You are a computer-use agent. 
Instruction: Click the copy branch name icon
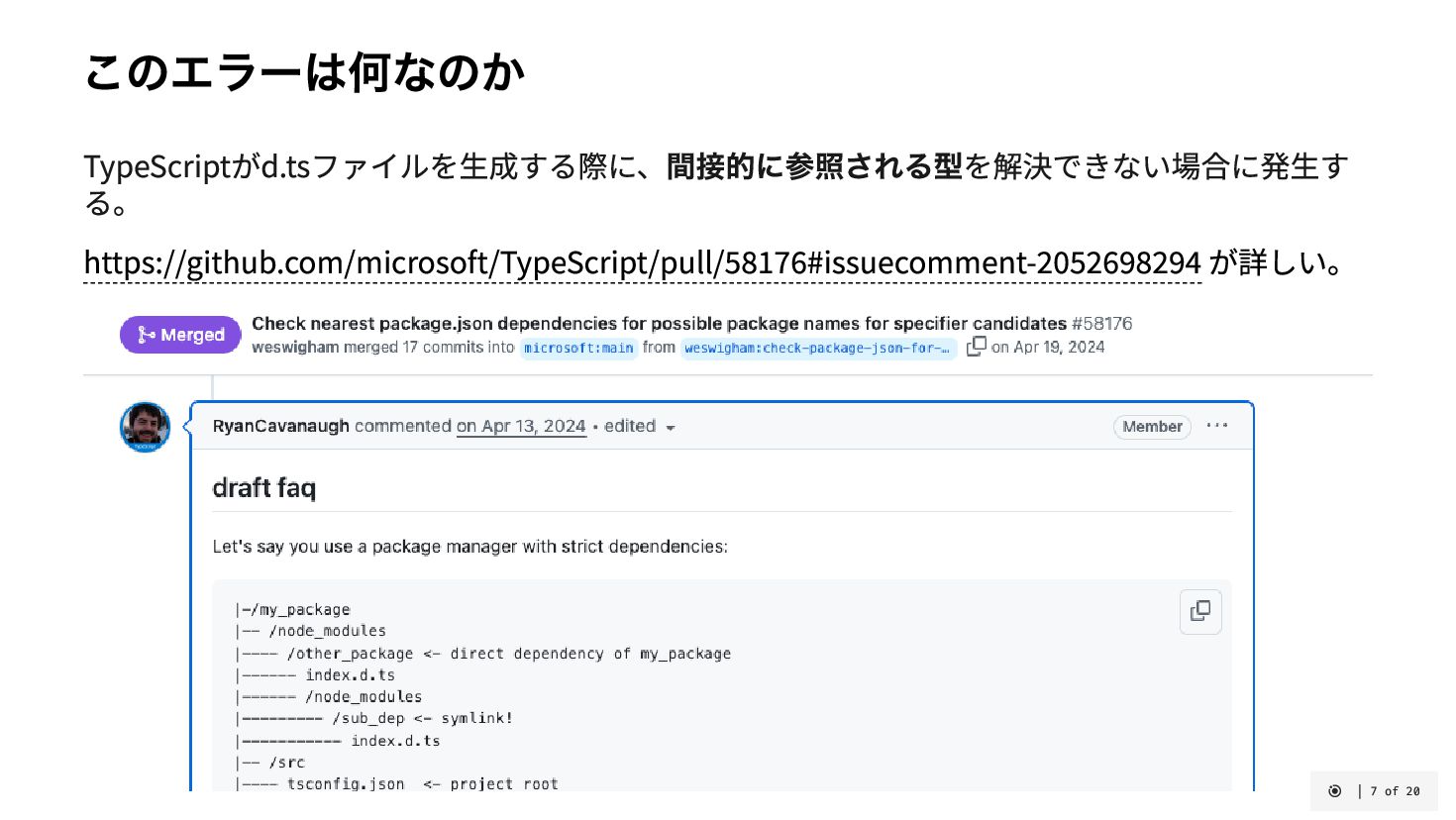click(x=977, y=346)
